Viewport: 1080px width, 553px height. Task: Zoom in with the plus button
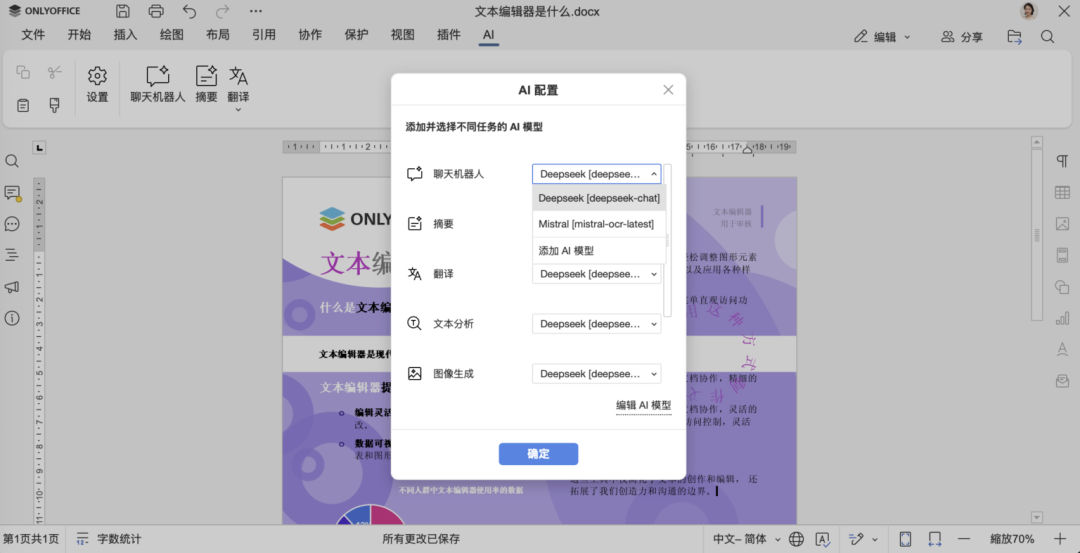tap(1060, 539)
